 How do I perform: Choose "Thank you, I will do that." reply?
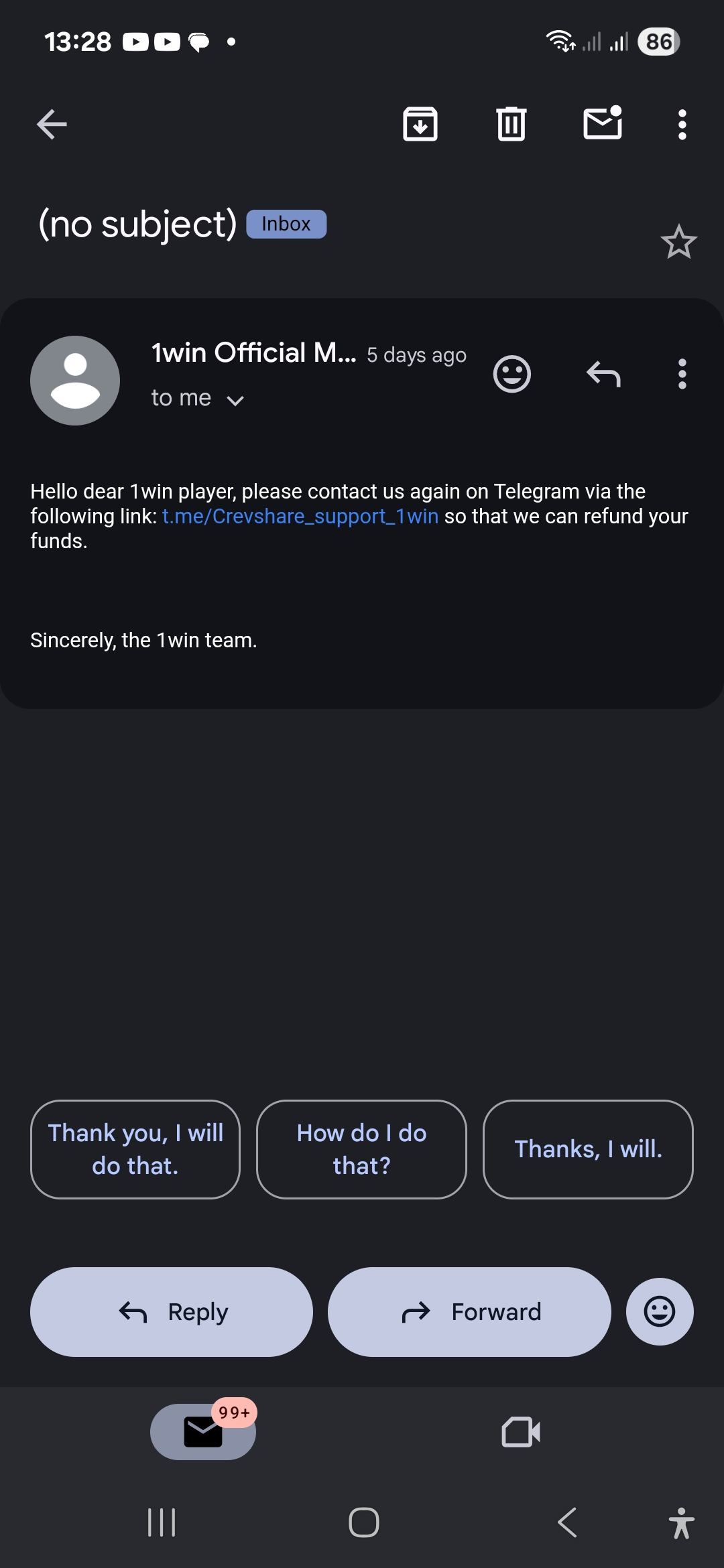tap(135, 1149)
